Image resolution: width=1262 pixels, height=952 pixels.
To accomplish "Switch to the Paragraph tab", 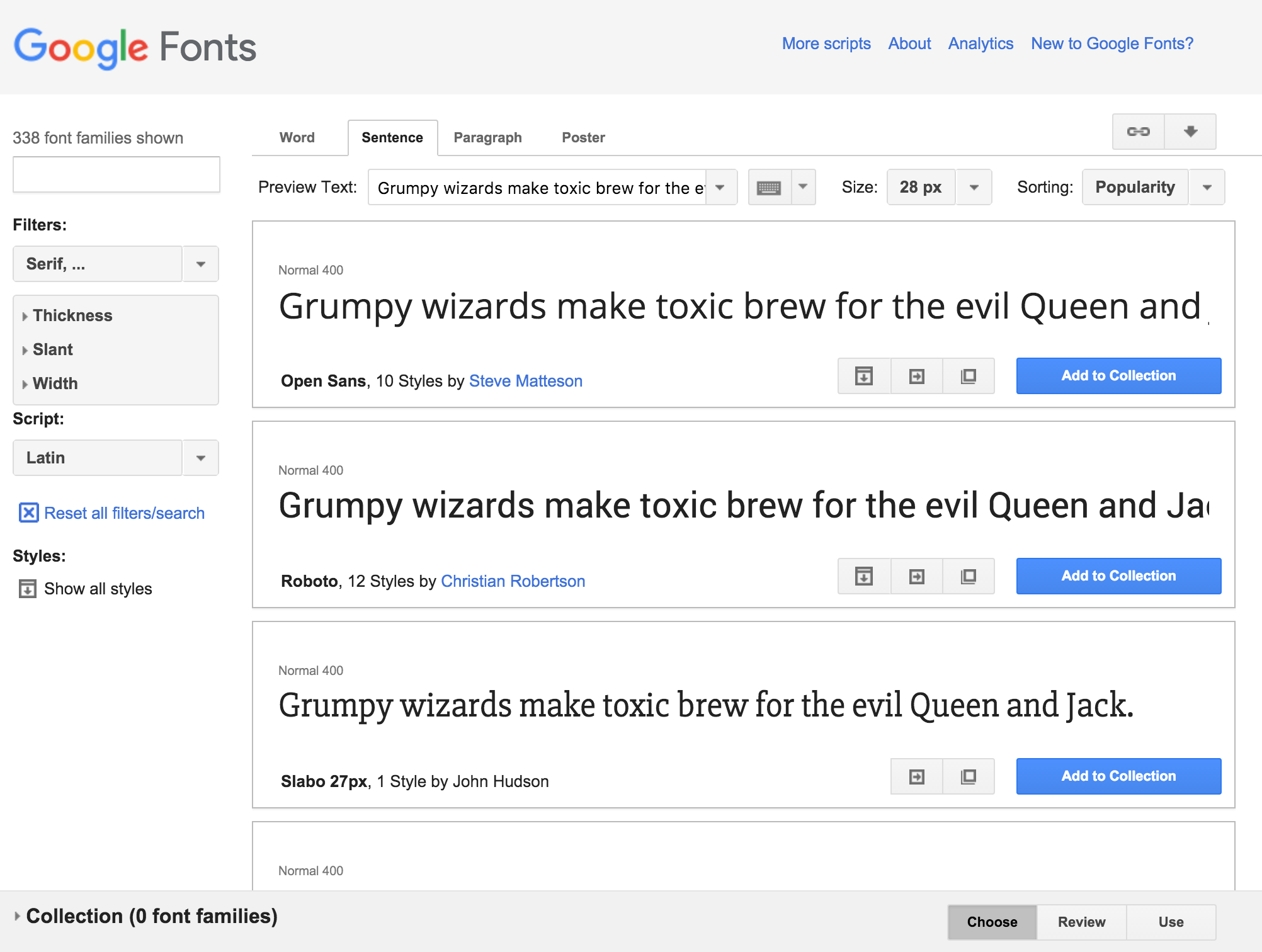I will [487, 138].
